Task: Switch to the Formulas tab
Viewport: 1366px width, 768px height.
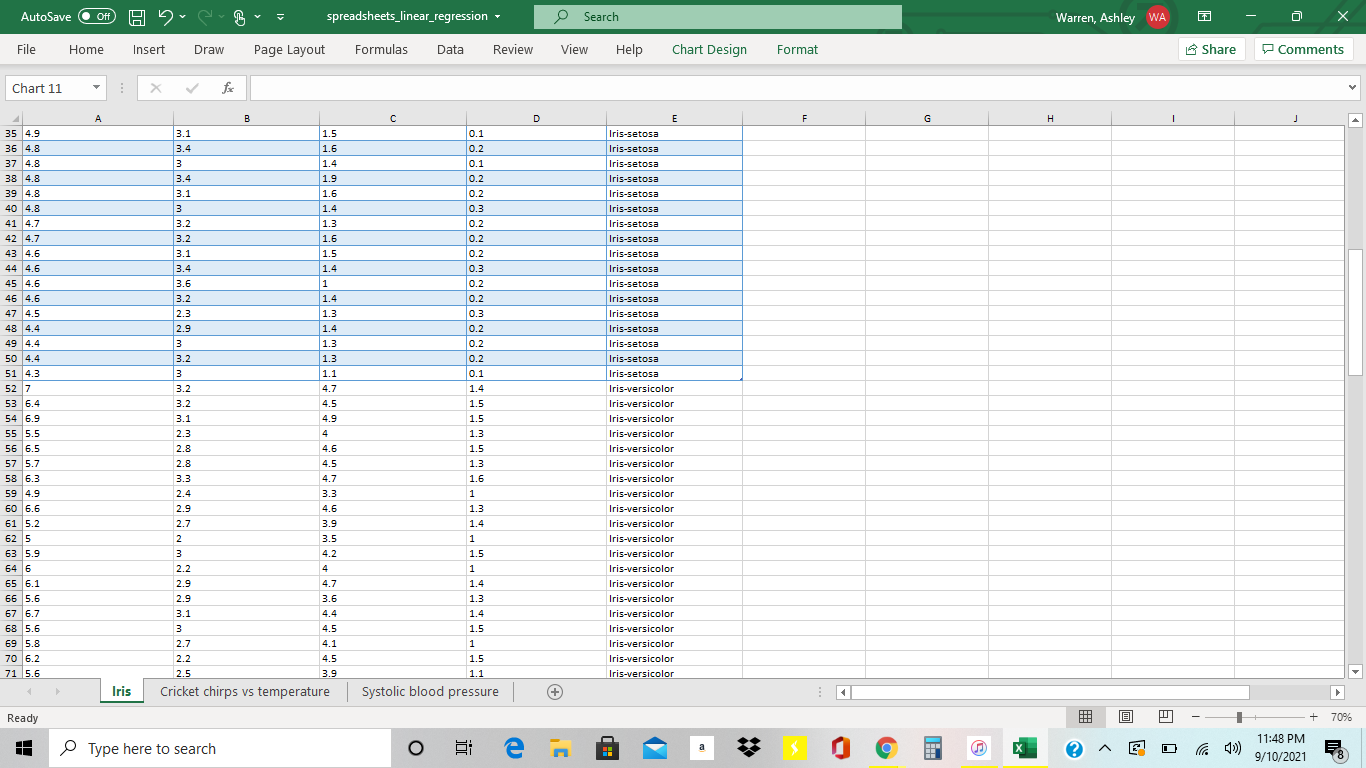Action: click(x=381, y=49)
